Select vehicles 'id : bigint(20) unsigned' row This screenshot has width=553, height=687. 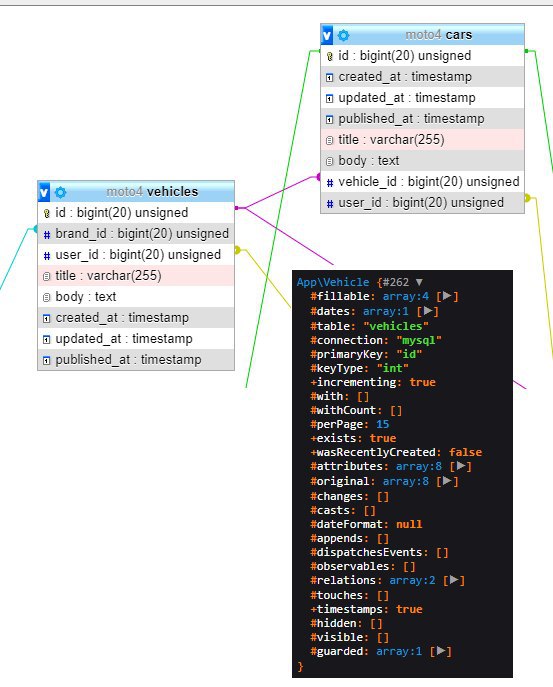point(136,212)
